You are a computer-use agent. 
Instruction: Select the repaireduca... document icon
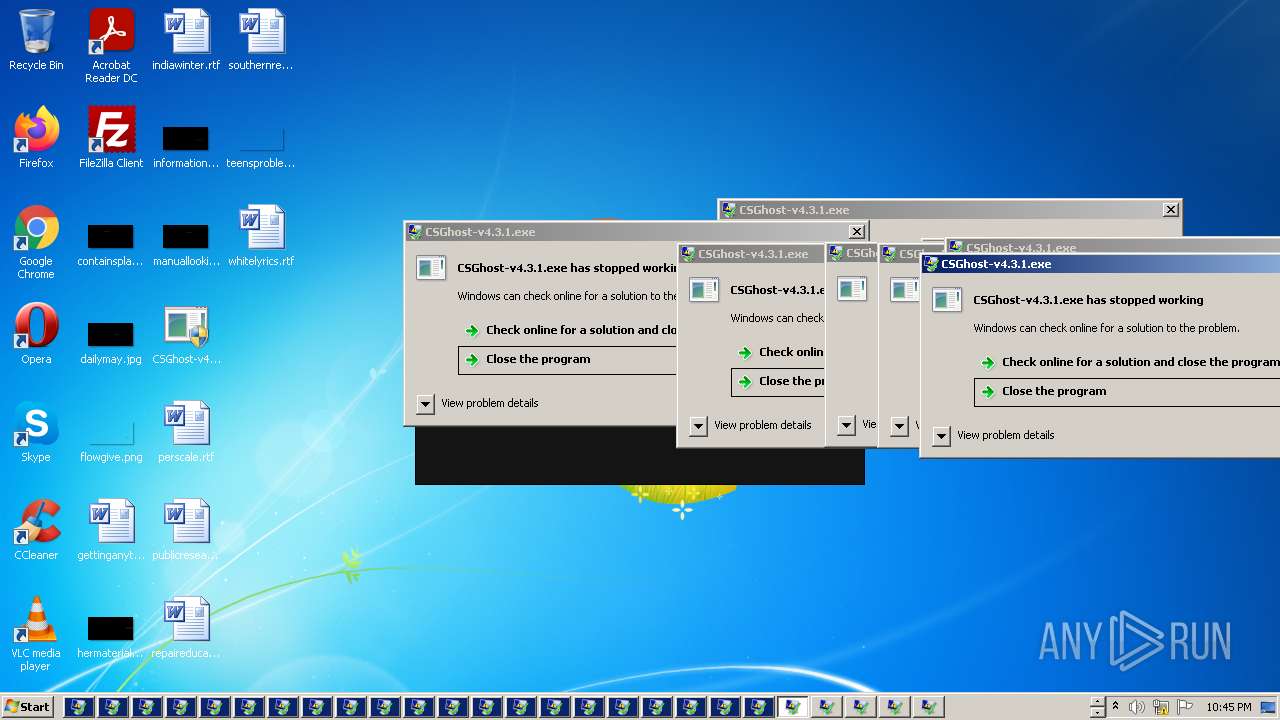186,628
